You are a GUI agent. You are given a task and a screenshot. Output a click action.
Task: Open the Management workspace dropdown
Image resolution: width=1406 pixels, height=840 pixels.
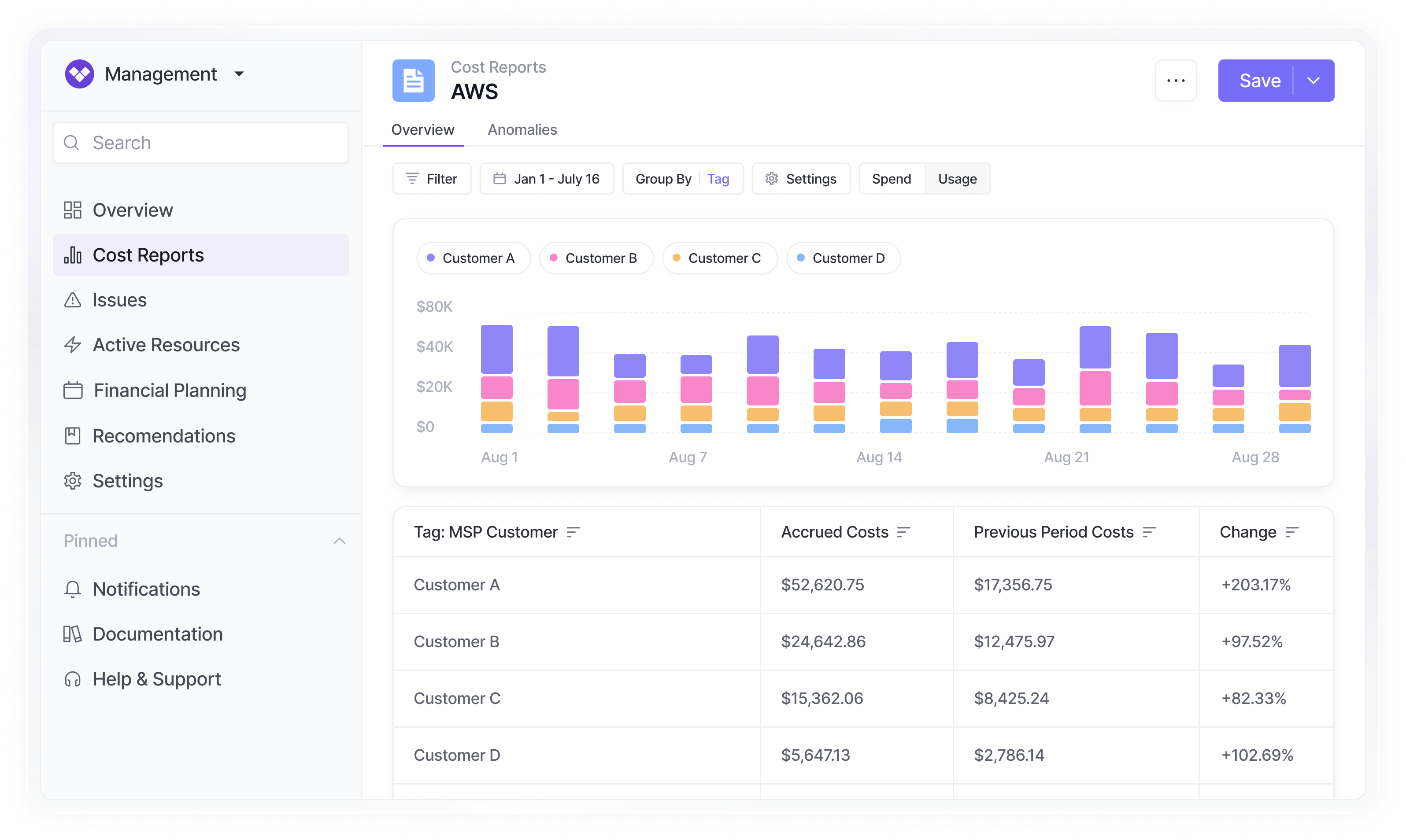(x=239, y=74)
